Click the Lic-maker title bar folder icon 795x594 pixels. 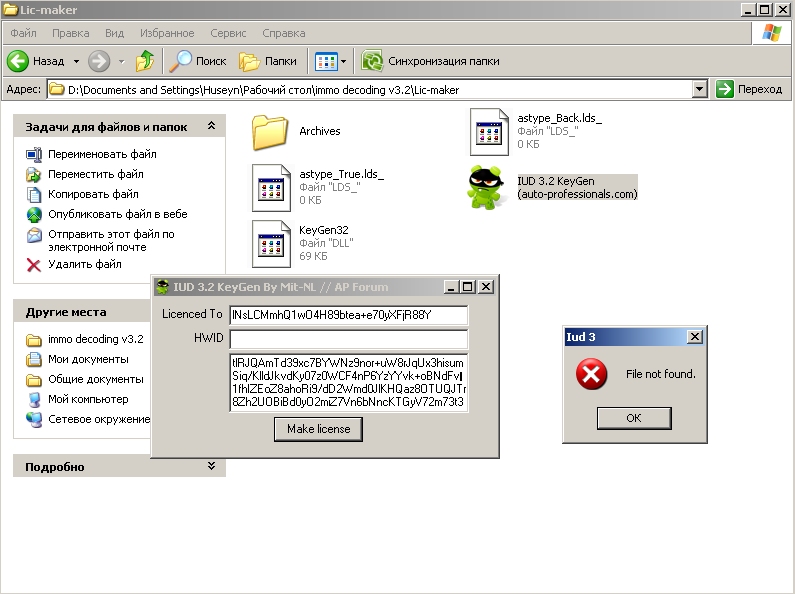click(10, 10)
